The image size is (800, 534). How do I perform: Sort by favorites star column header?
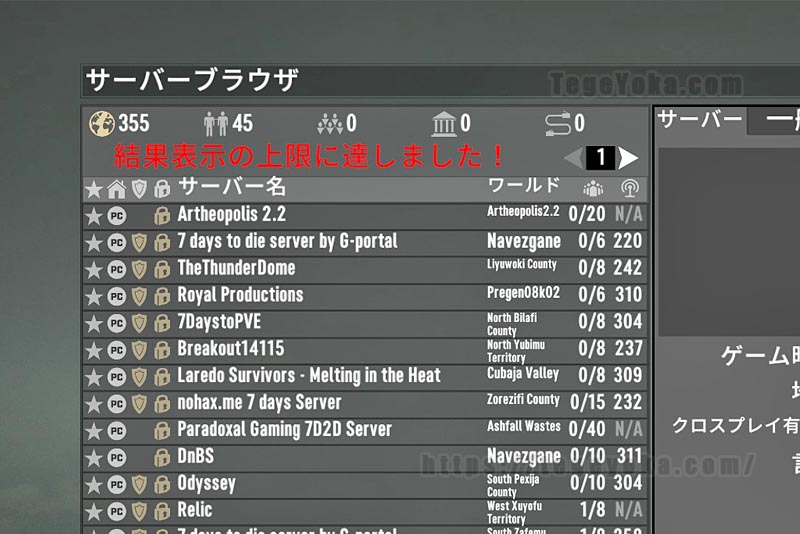94,190
